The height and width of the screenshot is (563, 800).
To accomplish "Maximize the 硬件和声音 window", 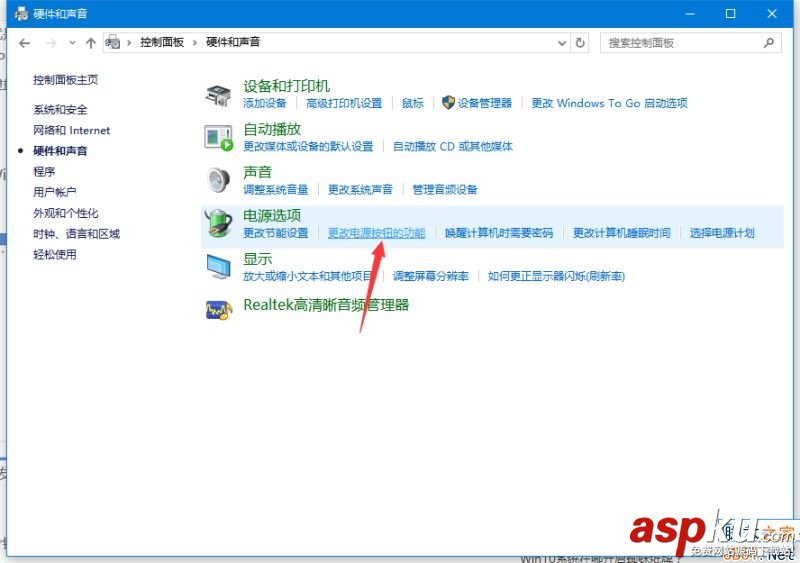I will tap(731, 14).
